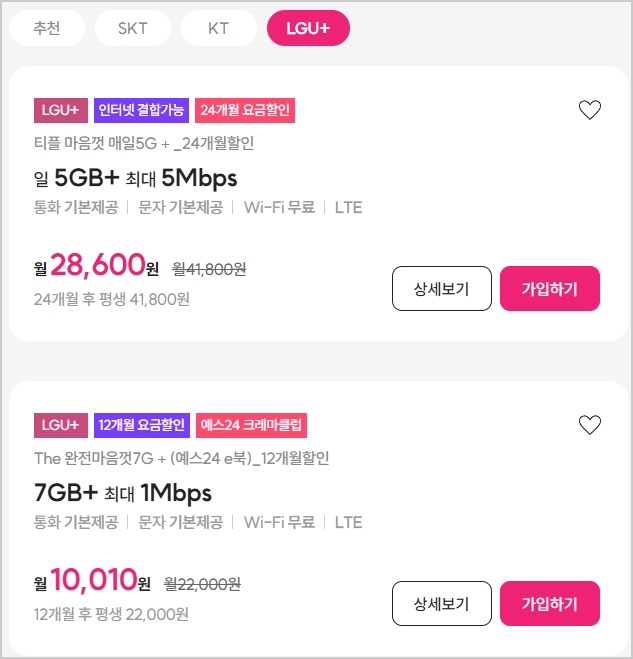Click the 12개월 요금할인 badge
Screen dimensions: 633x659
tap(141, 425)
